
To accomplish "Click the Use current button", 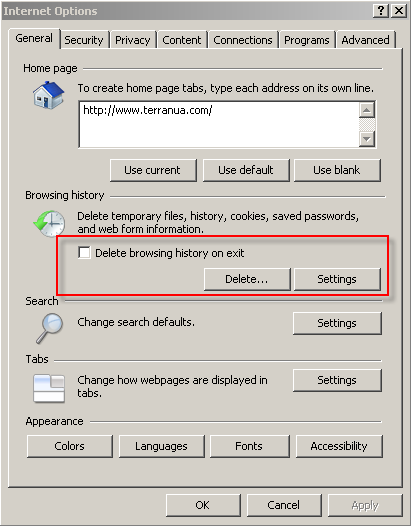I will (153, 170).
